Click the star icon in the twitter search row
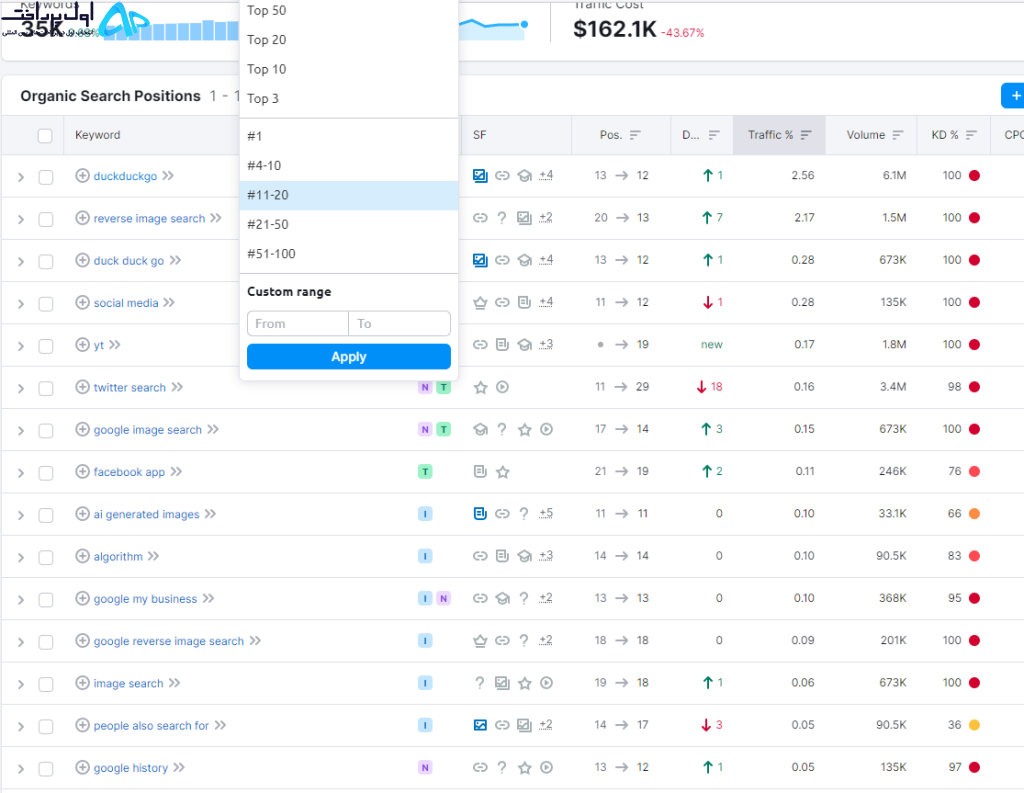 pyautogui.click(x=481, y=387)
